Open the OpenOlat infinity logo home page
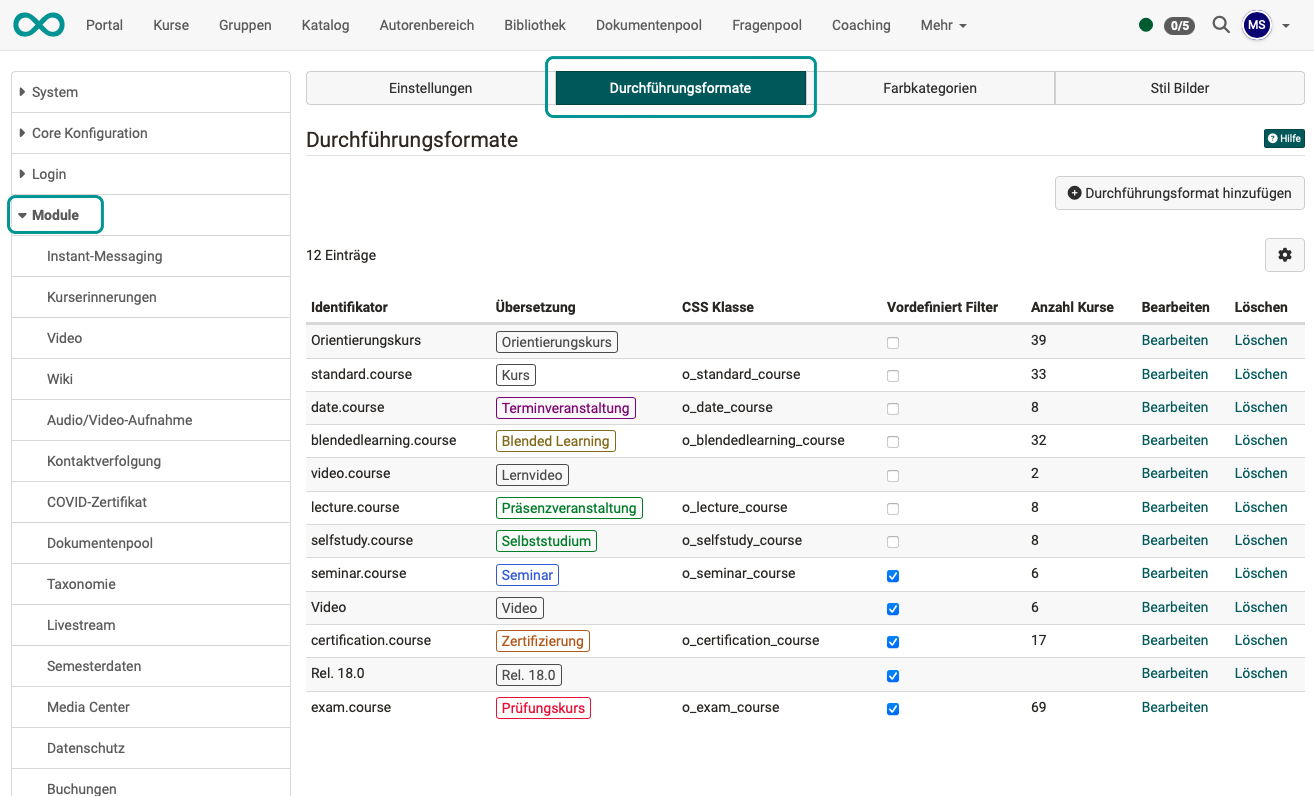The width and height of the screenshot is (1314, 796). pyautogui.click(x=38, y=24)
